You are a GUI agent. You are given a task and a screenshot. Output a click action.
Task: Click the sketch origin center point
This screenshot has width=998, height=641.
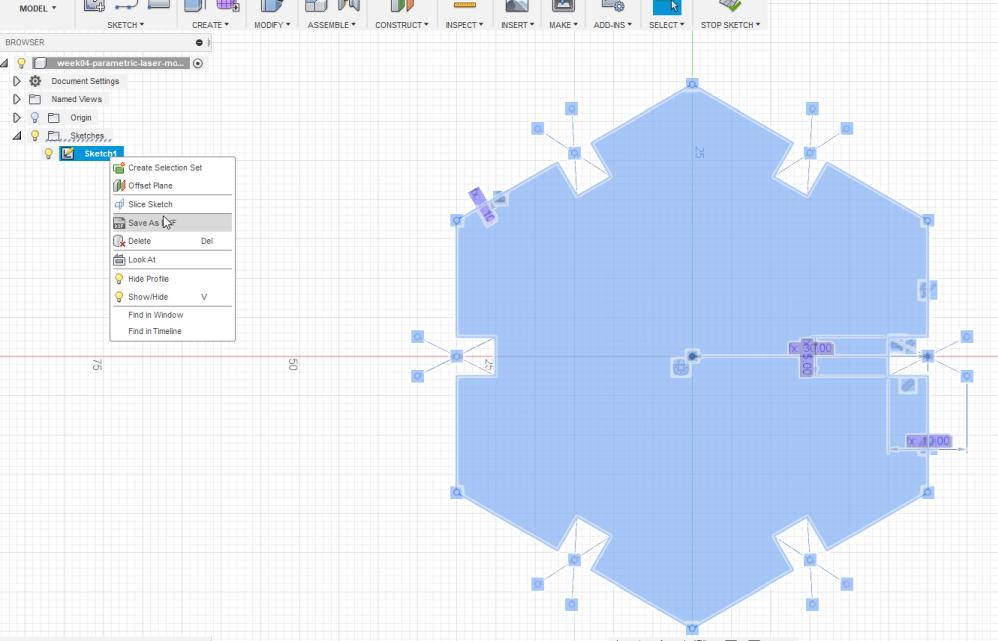tap(692, 356)
